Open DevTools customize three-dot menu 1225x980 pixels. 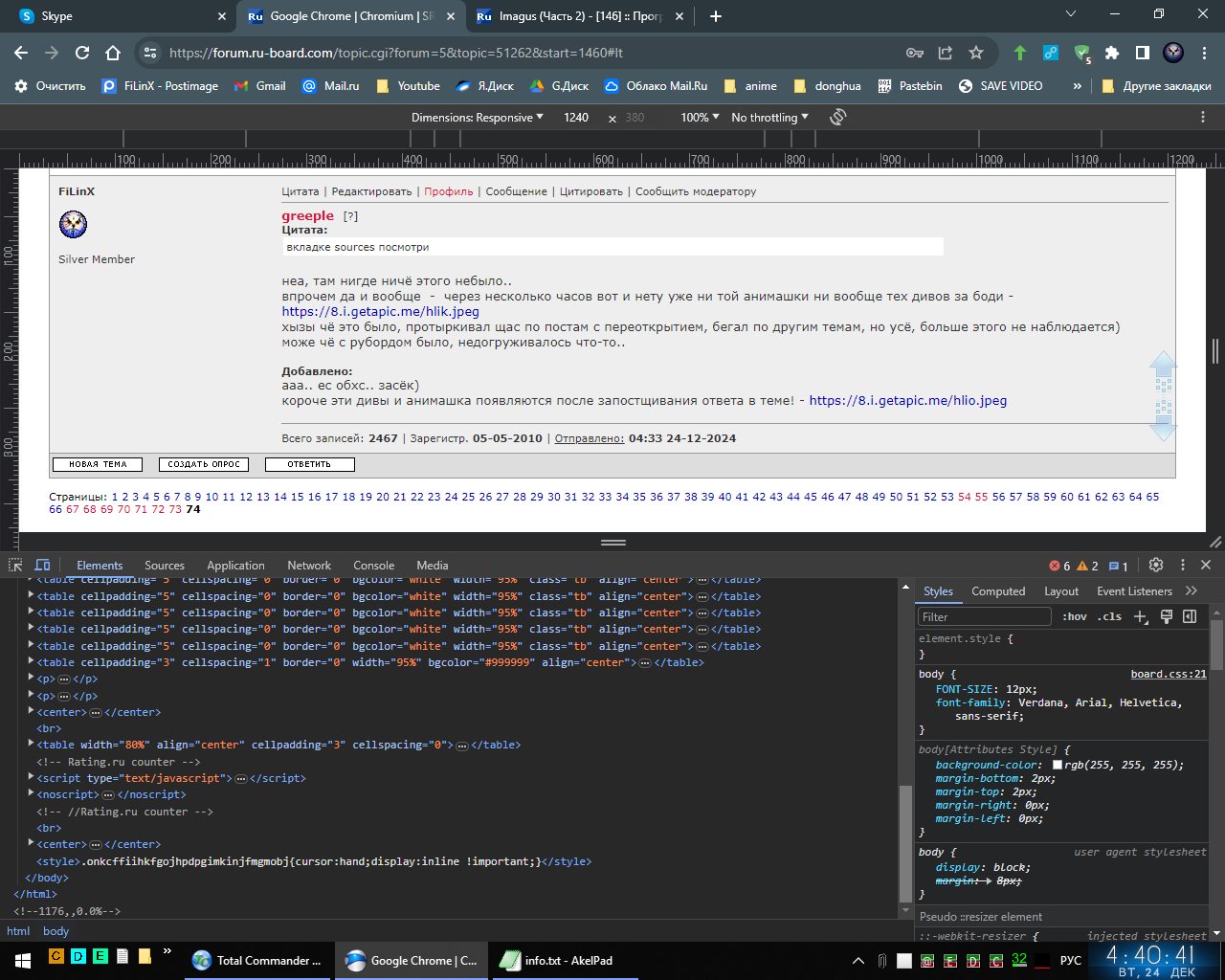click(x=1183, y=565)
